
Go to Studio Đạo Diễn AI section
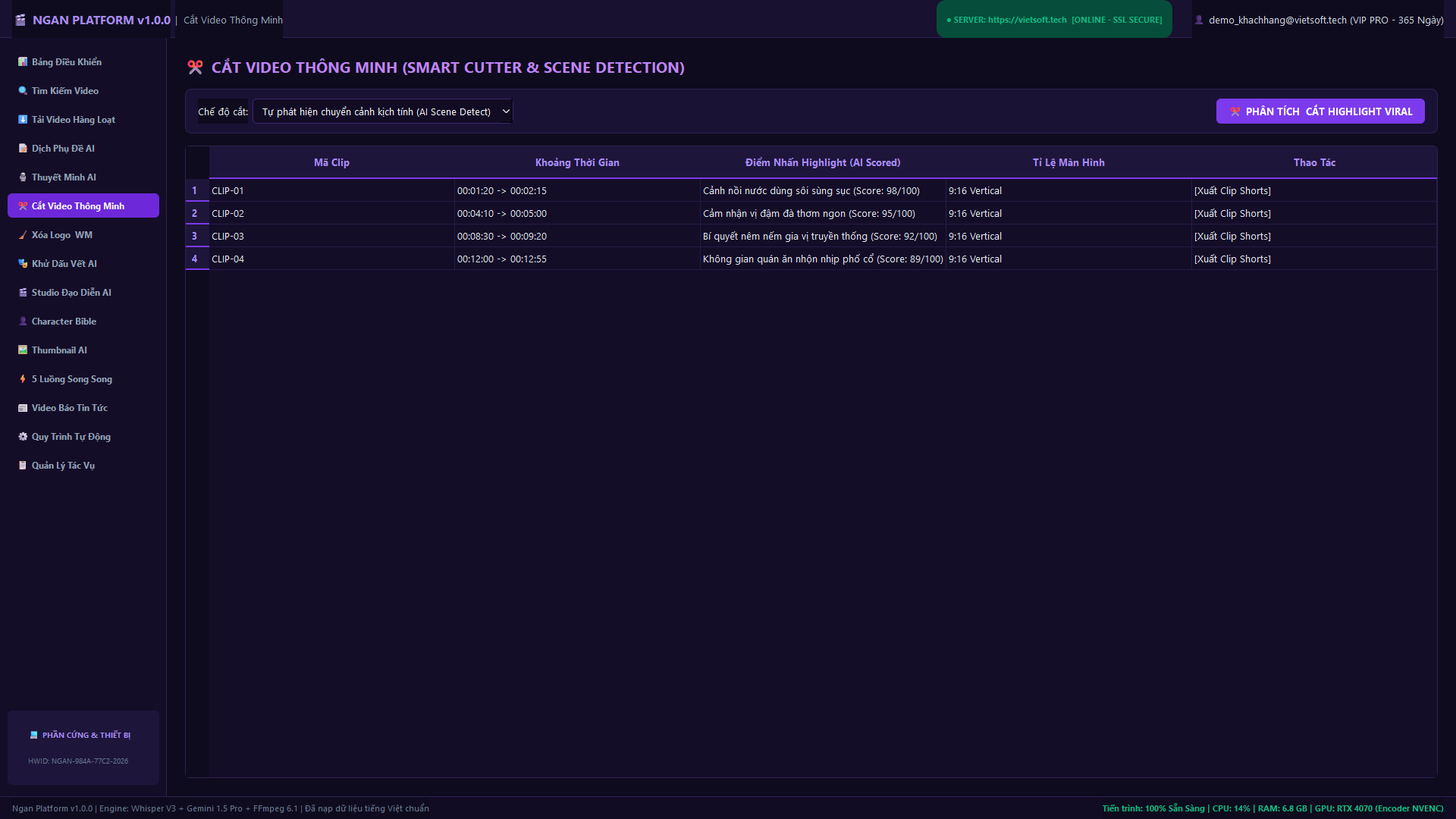point(83,293)
